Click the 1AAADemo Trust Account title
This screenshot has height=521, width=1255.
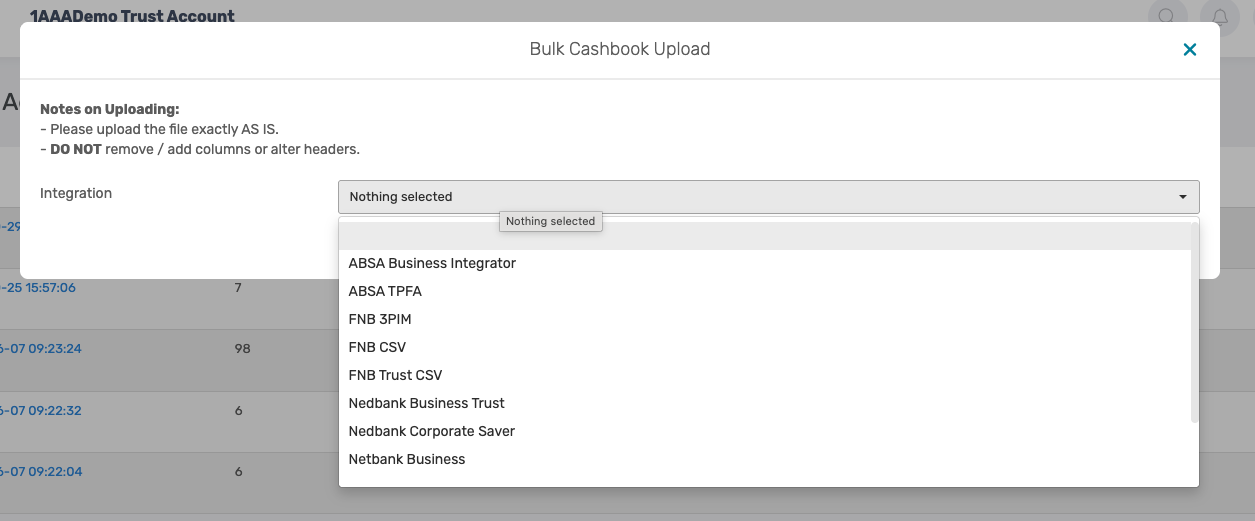click(133, 16)
